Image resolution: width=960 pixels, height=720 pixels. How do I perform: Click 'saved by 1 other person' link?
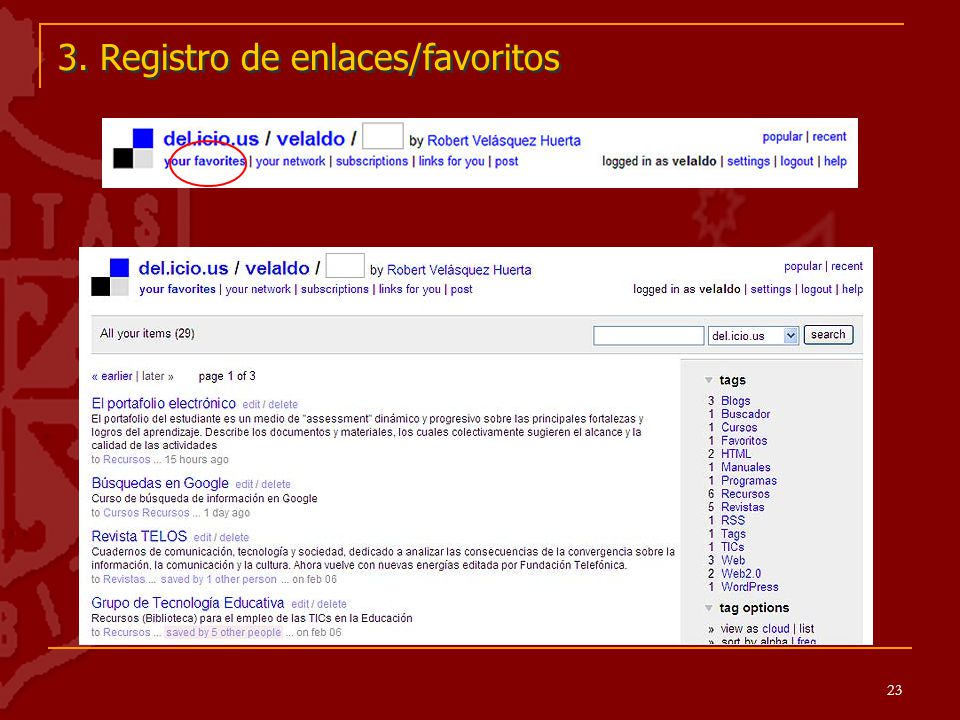(219, 579)
